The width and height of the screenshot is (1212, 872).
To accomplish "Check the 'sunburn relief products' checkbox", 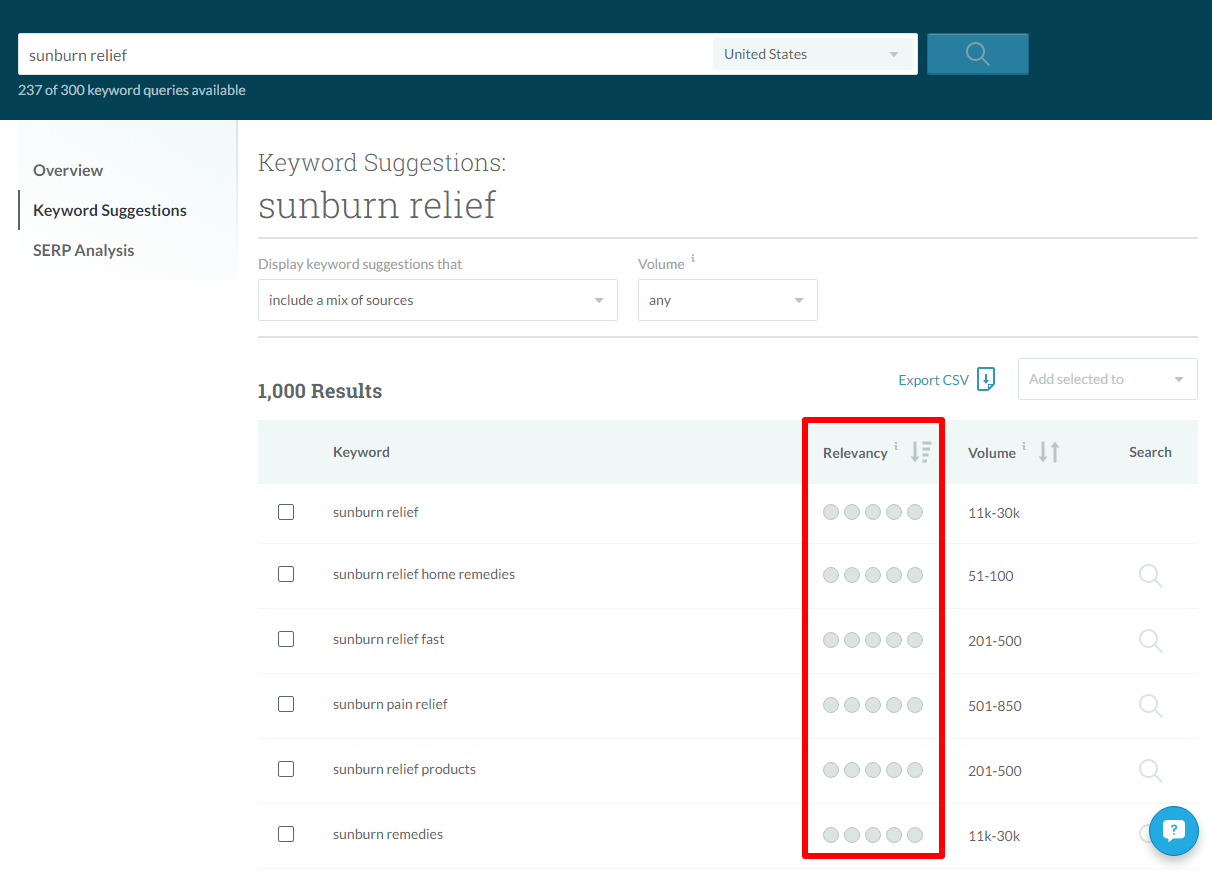I will click(286, 769).
